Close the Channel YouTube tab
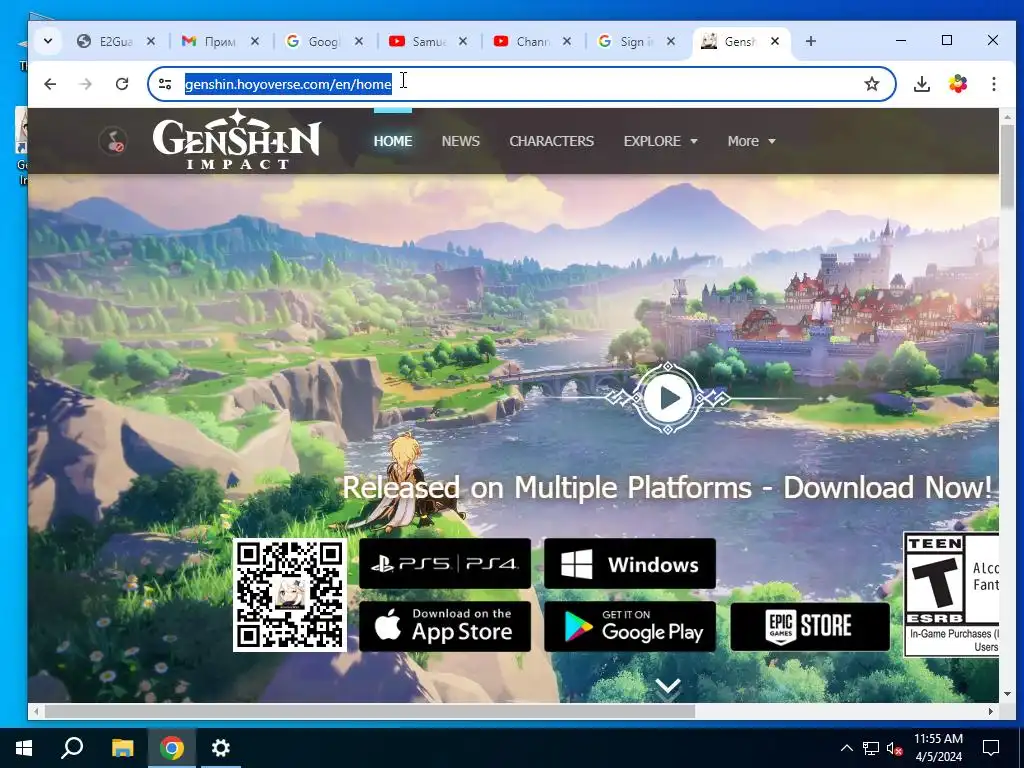Screen dimensions: 1024x768 [x=567, y=41]
